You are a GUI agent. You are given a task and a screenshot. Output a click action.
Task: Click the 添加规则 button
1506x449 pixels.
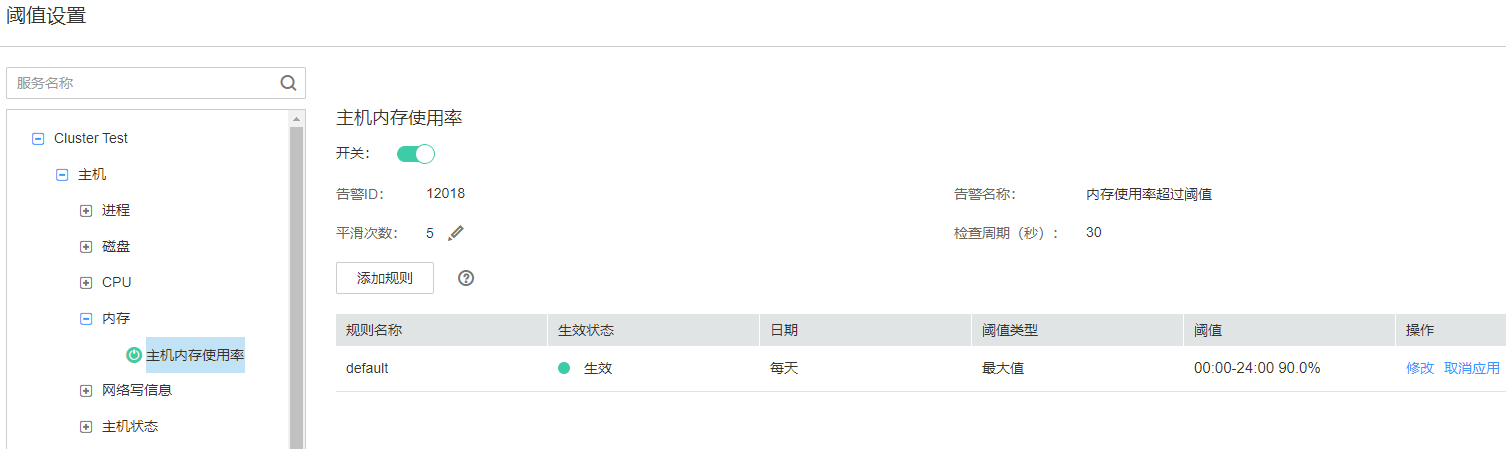pos(385,278)
